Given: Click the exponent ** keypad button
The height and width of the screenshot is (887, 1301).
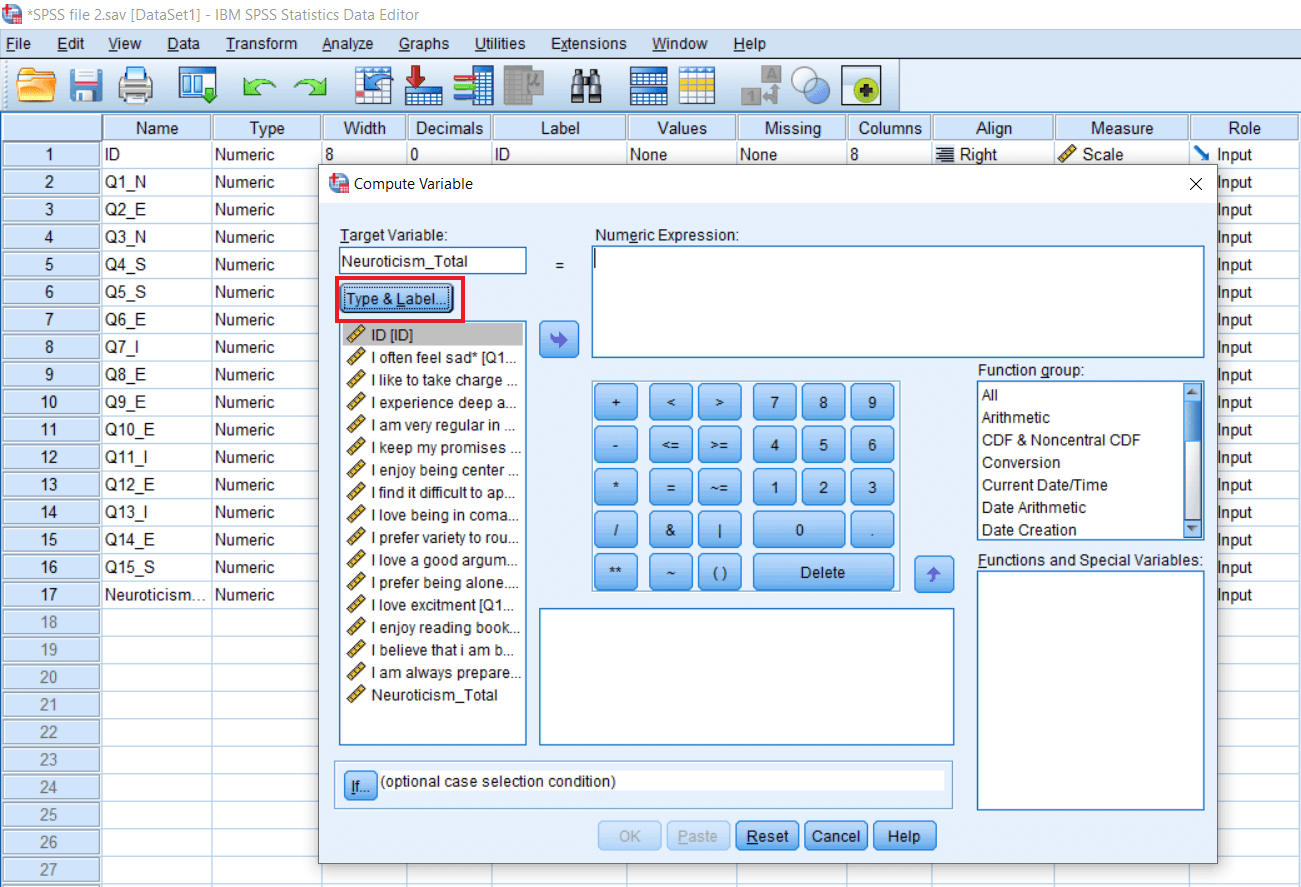Looking at the screenshot, I should [x=616, y=573].
